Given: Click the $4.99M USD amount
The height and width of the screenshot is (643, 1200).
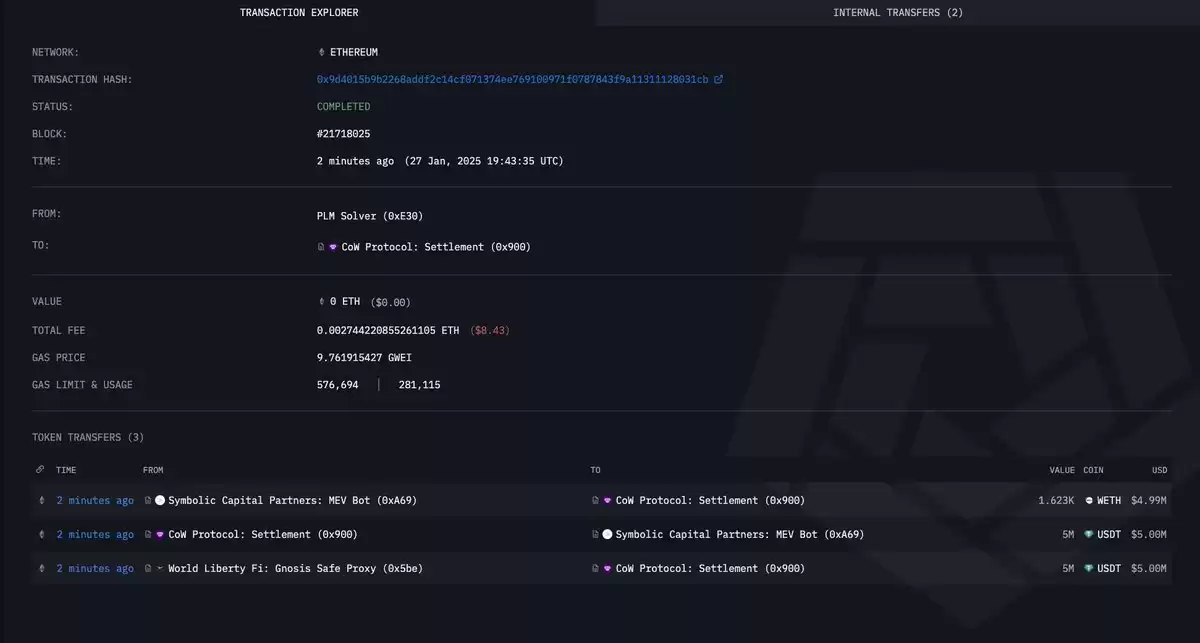Looking at the screenshot, I should click(1149, 501).
